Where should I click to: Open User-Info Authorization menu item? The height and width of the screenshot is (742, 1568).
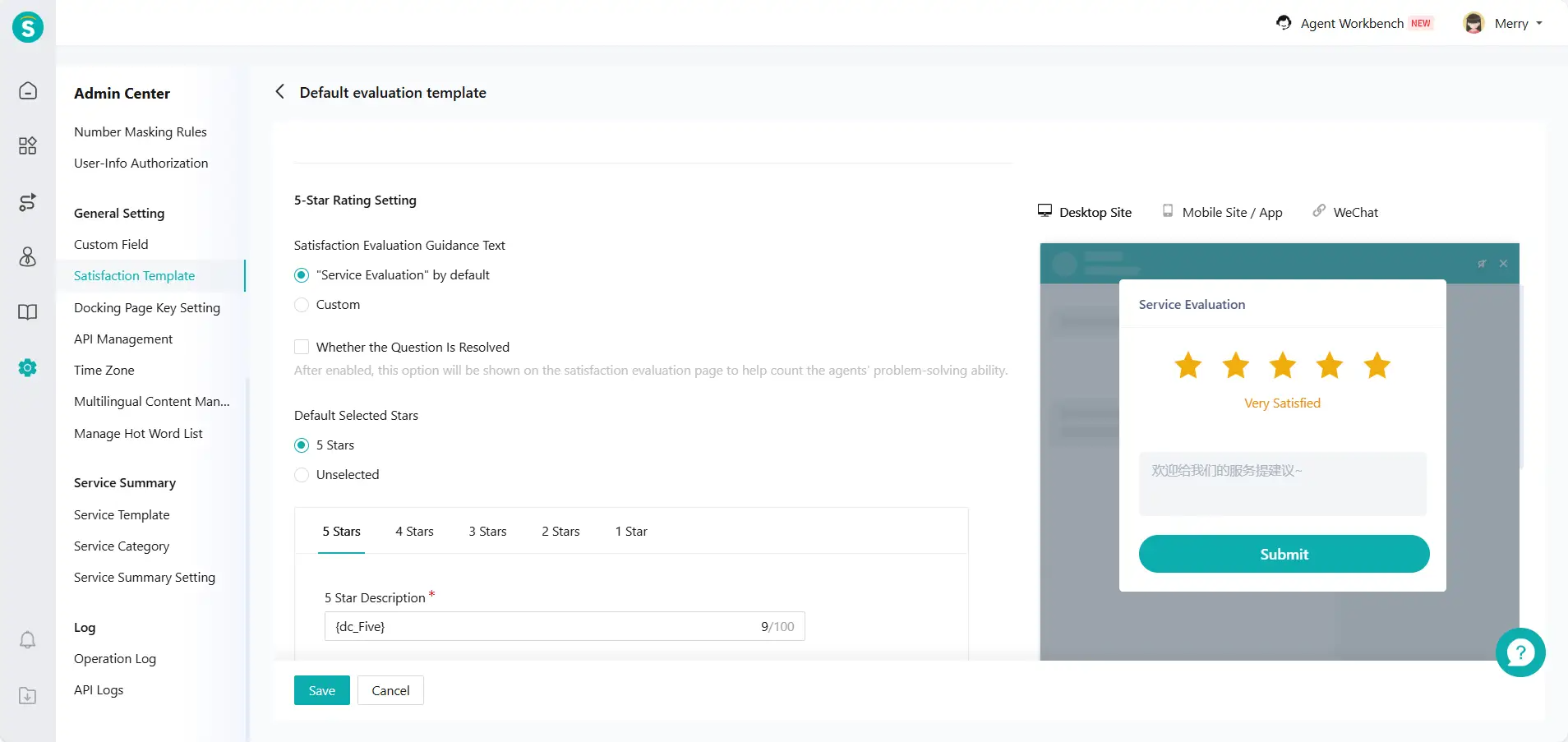[x=141, y=164]
